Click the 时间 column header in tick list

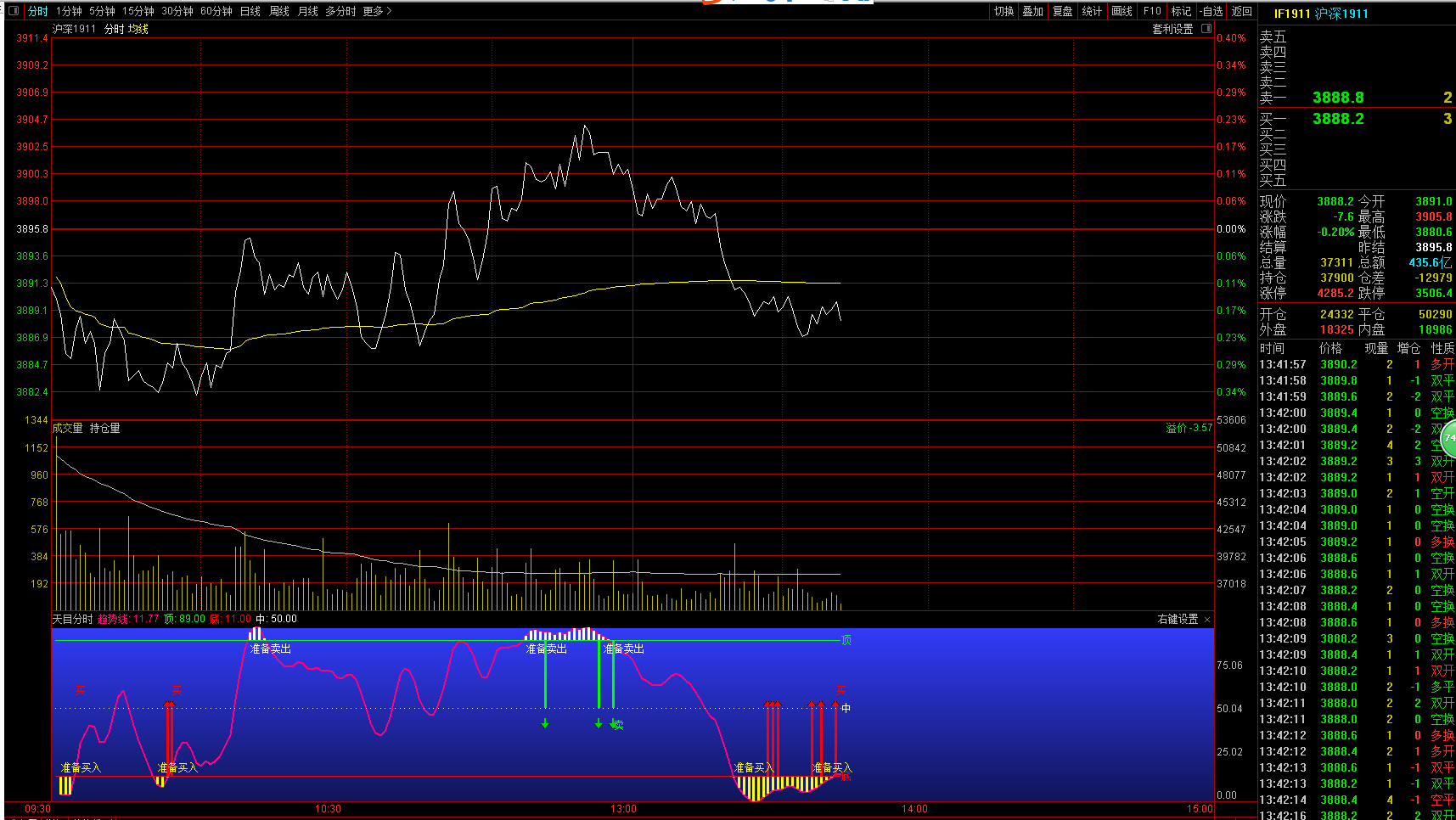pyautogui.click(x=1272, y=348)
